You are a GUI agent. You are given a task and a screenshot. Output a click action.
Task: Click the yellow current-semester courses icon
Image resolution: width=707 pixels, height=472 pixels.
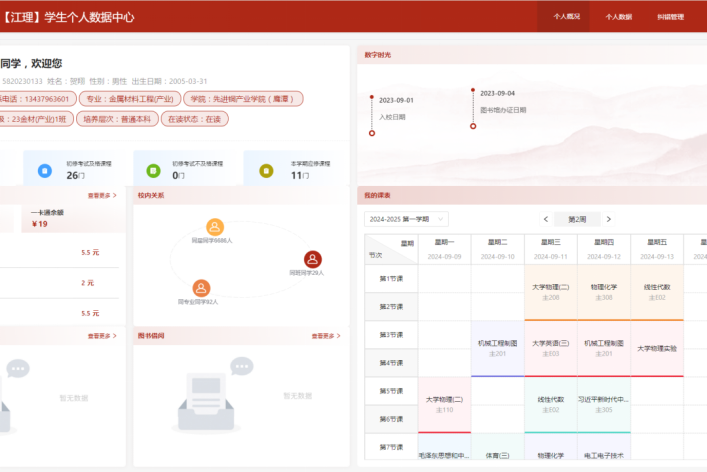click(x=266, y=170)
